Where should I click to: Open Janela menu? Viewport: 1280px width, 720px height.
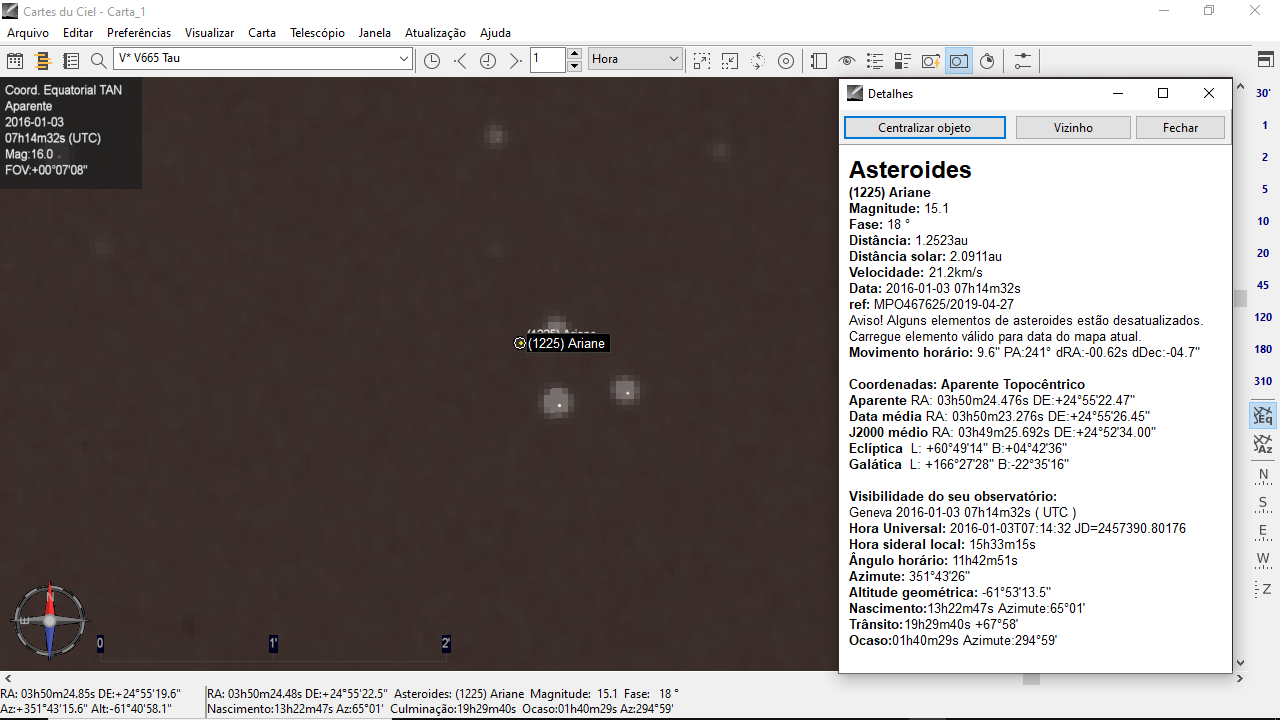click(375, 33)
